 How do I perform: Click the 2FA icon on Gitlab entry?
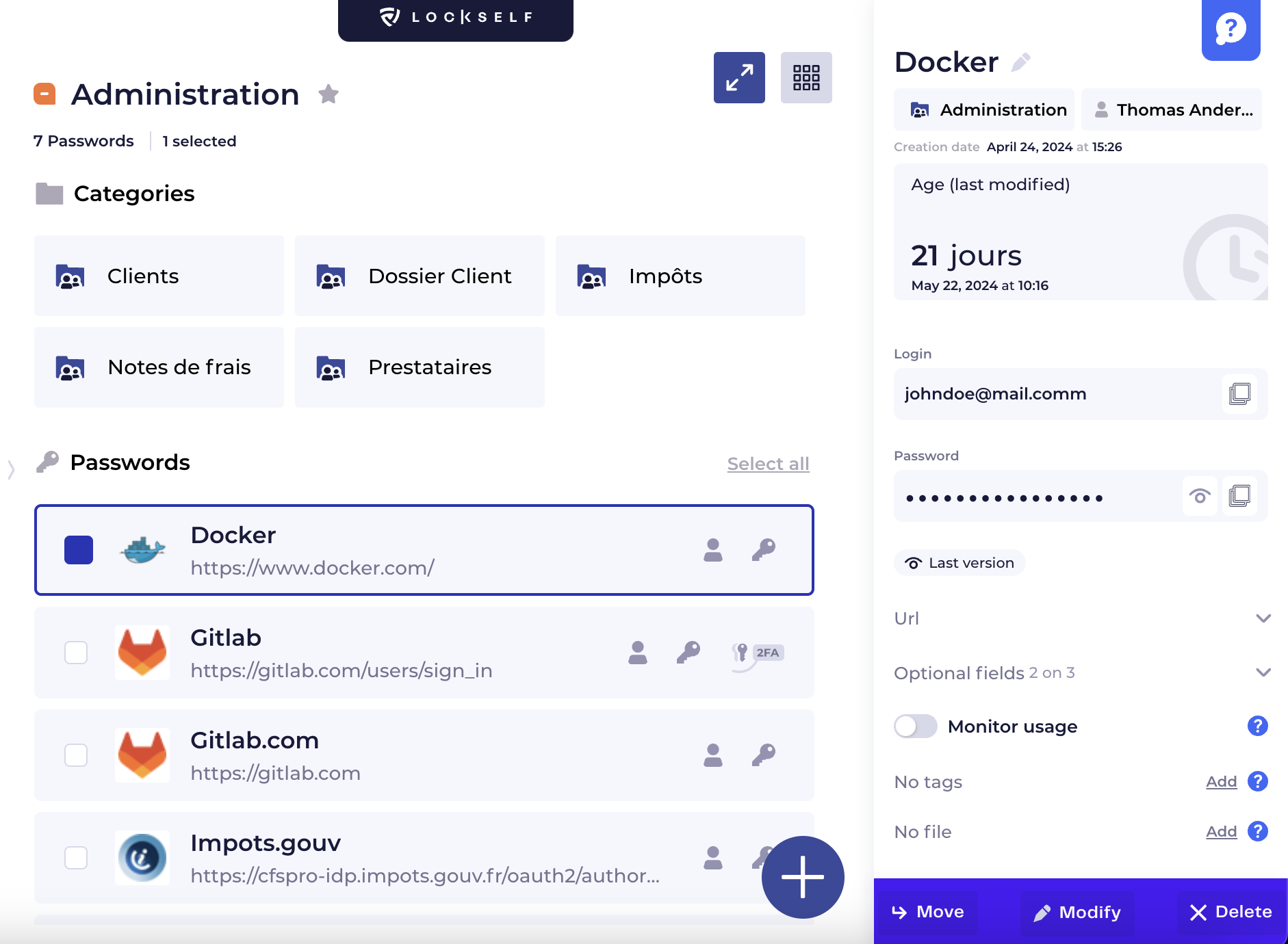point(758,653)
